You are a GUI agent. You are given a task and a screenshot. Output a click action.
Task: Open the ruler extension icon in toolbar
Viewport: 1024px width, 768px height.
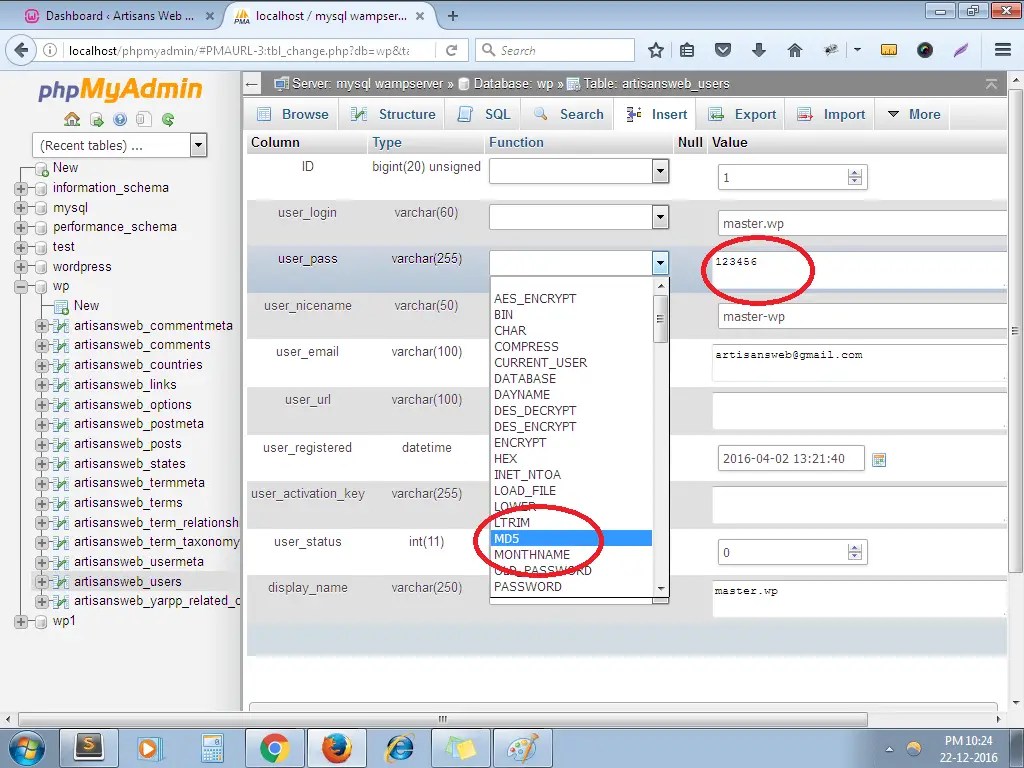[889, 50]
